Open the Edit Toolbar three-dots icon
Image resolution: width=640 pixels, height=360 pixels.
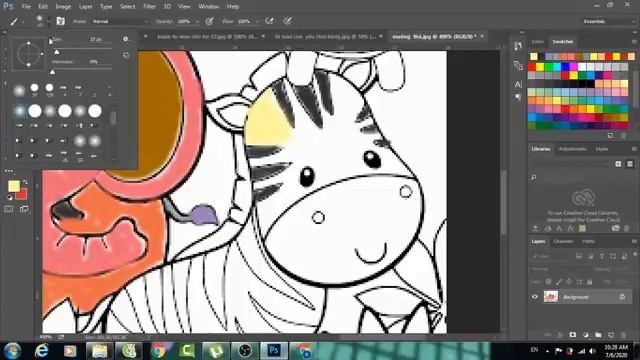click(9, 171)
